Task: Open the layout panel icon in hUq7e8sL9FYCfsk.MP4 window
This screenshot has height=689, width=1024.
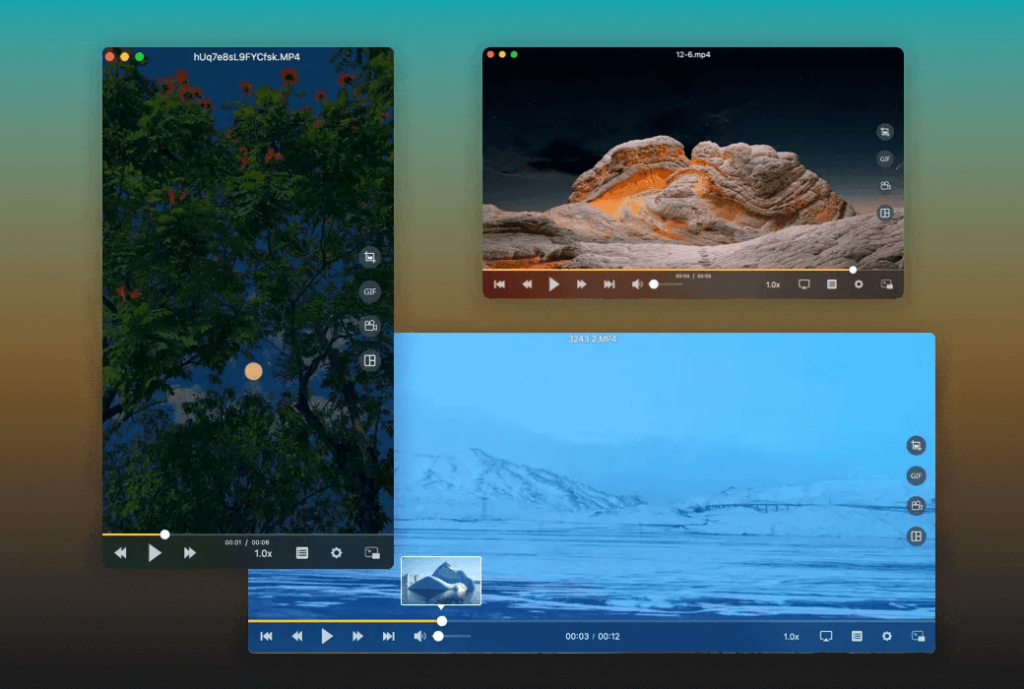Action: pos(370,361)
